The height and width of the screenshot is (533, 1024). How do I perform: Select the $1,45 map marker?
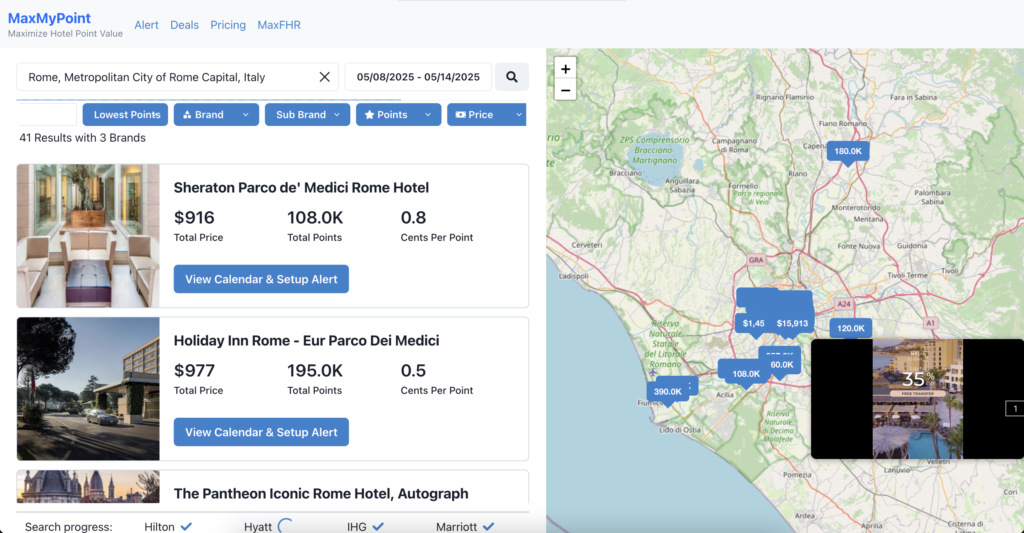pos(753,323)
